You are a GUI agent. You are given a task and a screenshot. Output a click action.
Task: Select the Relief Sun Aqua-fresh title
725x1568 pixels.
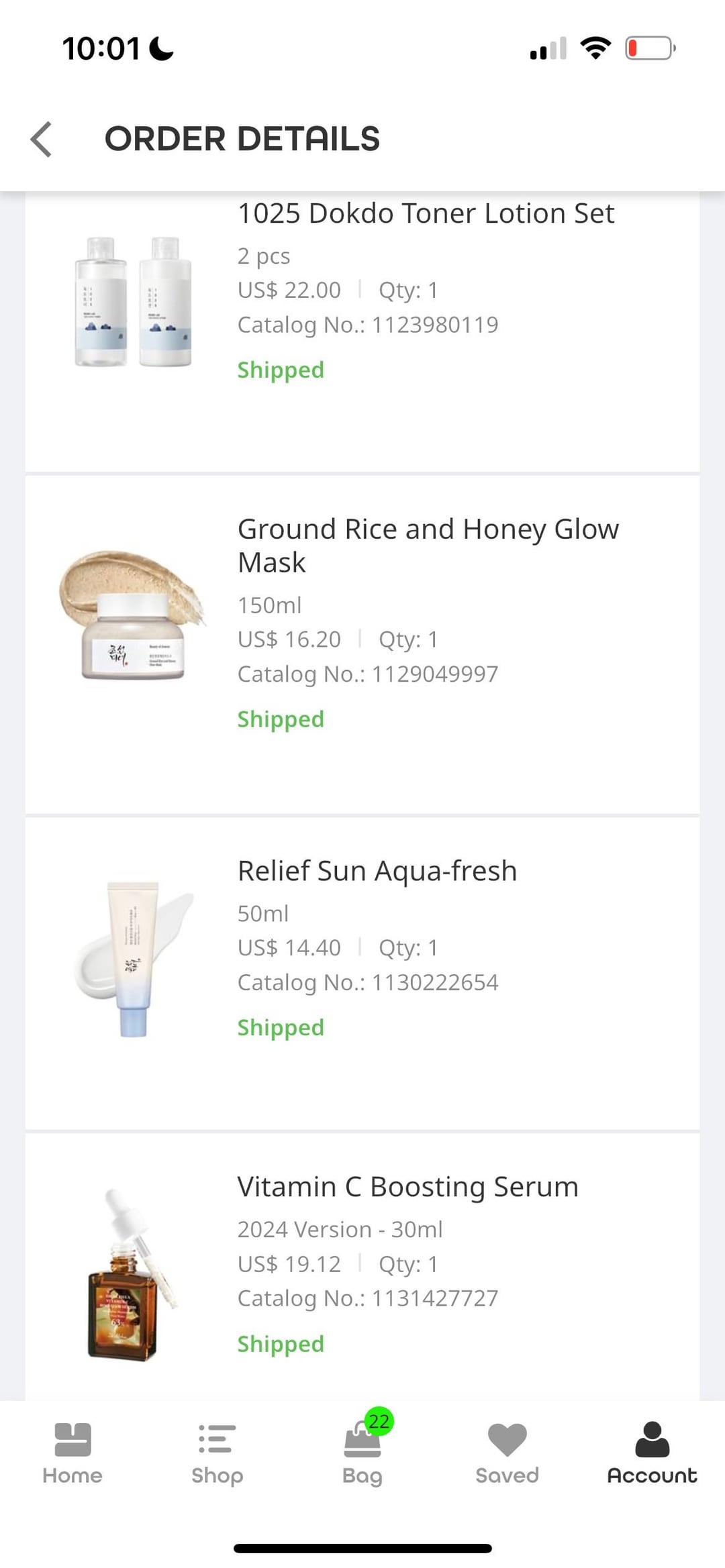(x=377, y=871)
